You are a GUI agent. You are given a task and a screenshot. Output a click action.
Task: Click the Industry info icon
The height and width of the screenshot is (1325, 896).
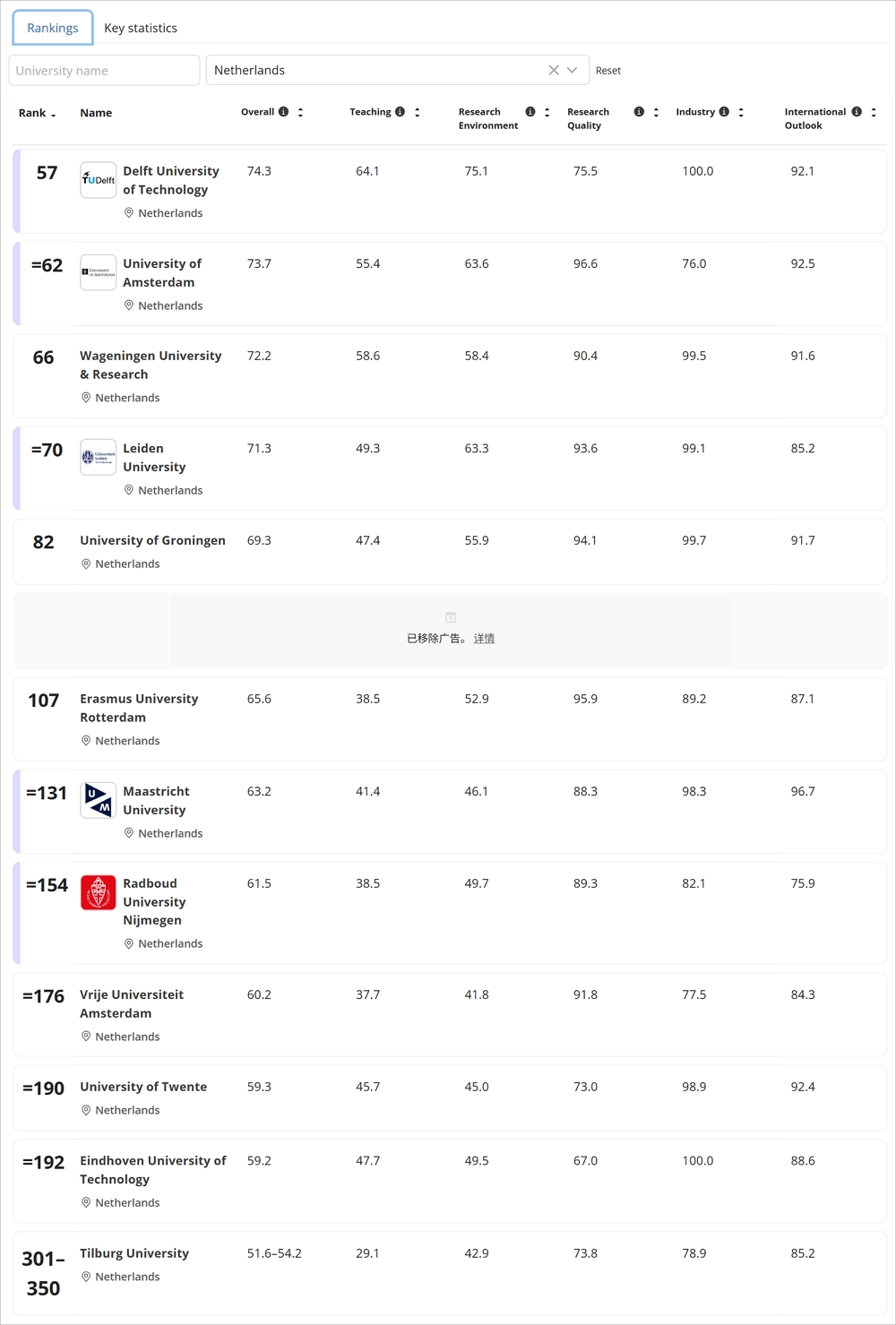724,112
